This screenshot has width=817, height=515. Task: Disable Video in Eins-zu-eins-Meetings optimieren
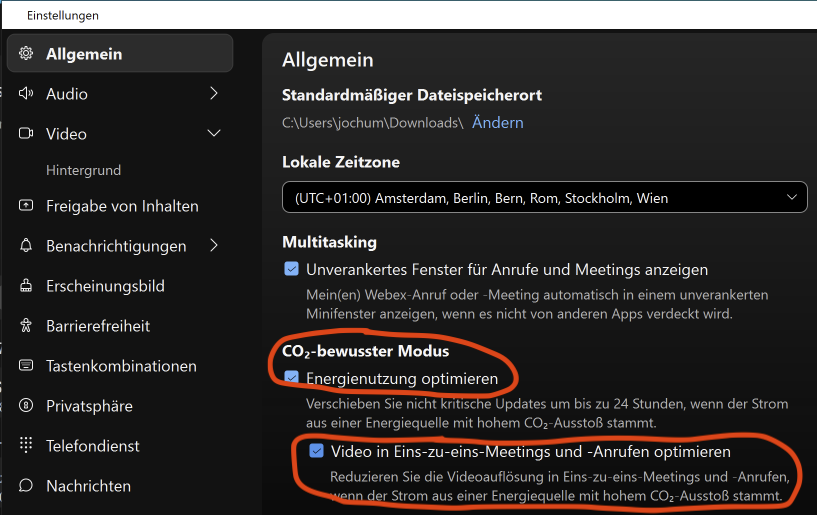tap(316, 451)
